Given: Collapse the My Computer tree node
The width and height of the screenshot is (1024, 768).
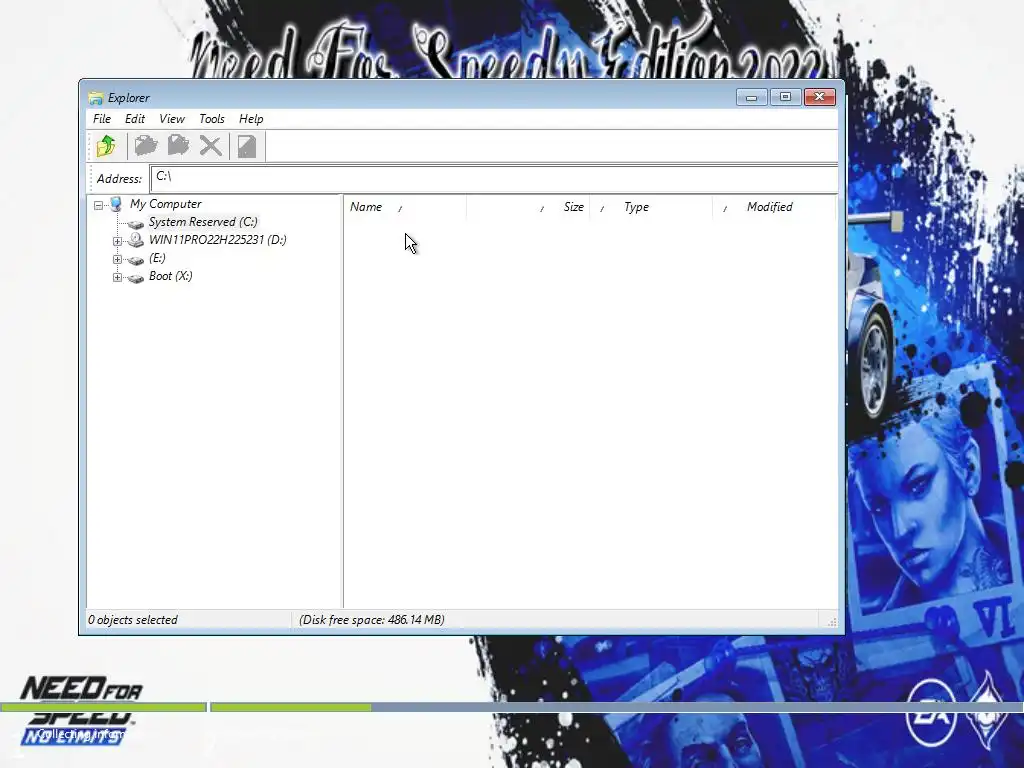Looking at the screenshot, I should 98,205.
